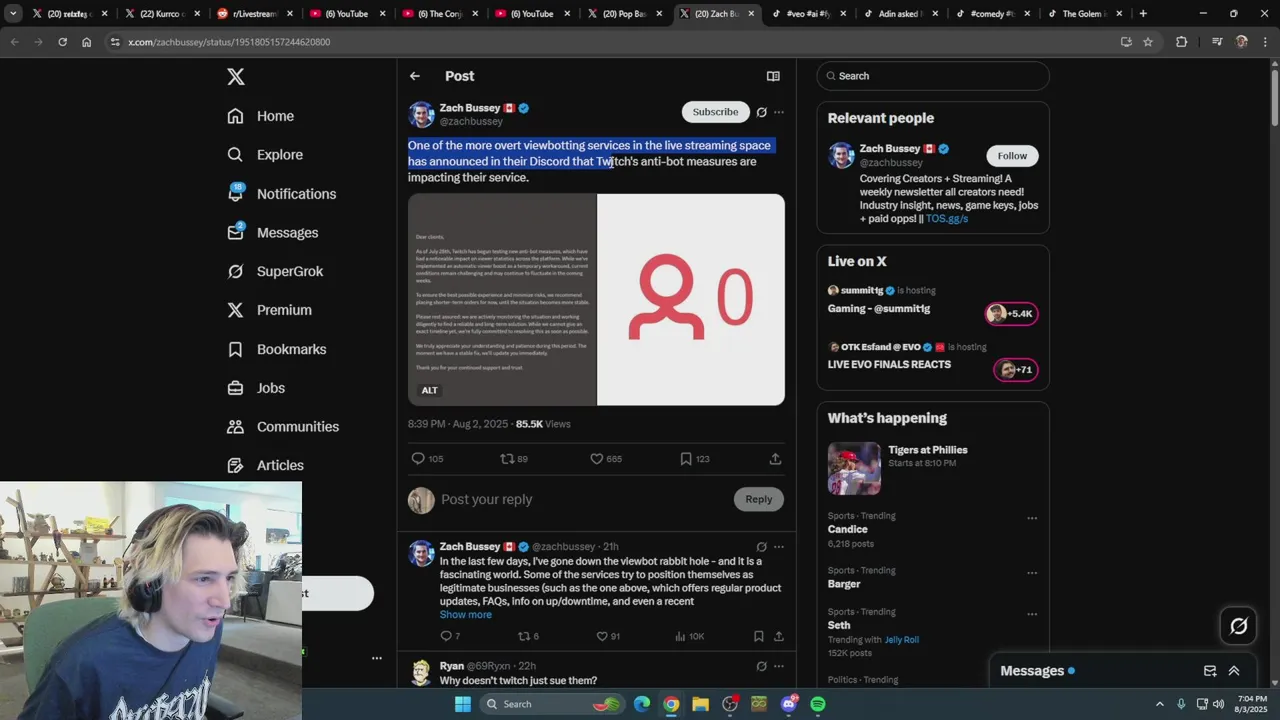This screenshot has width=1280, height=720.
Task: Open Jobs in the sidebar
Action: click(x=256, y=388)
